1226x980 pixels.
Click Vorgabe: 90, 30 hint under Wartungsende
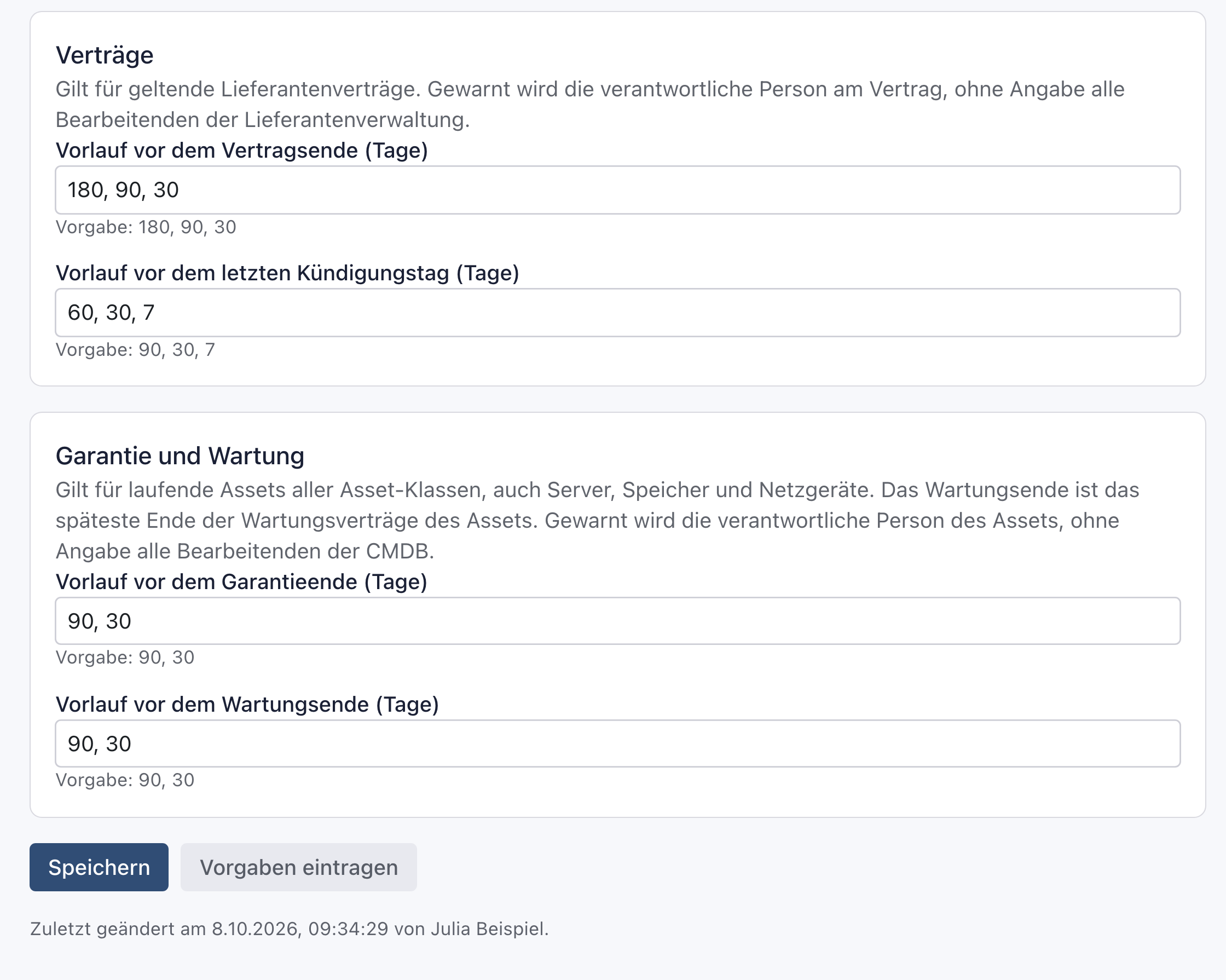point(125,780)
